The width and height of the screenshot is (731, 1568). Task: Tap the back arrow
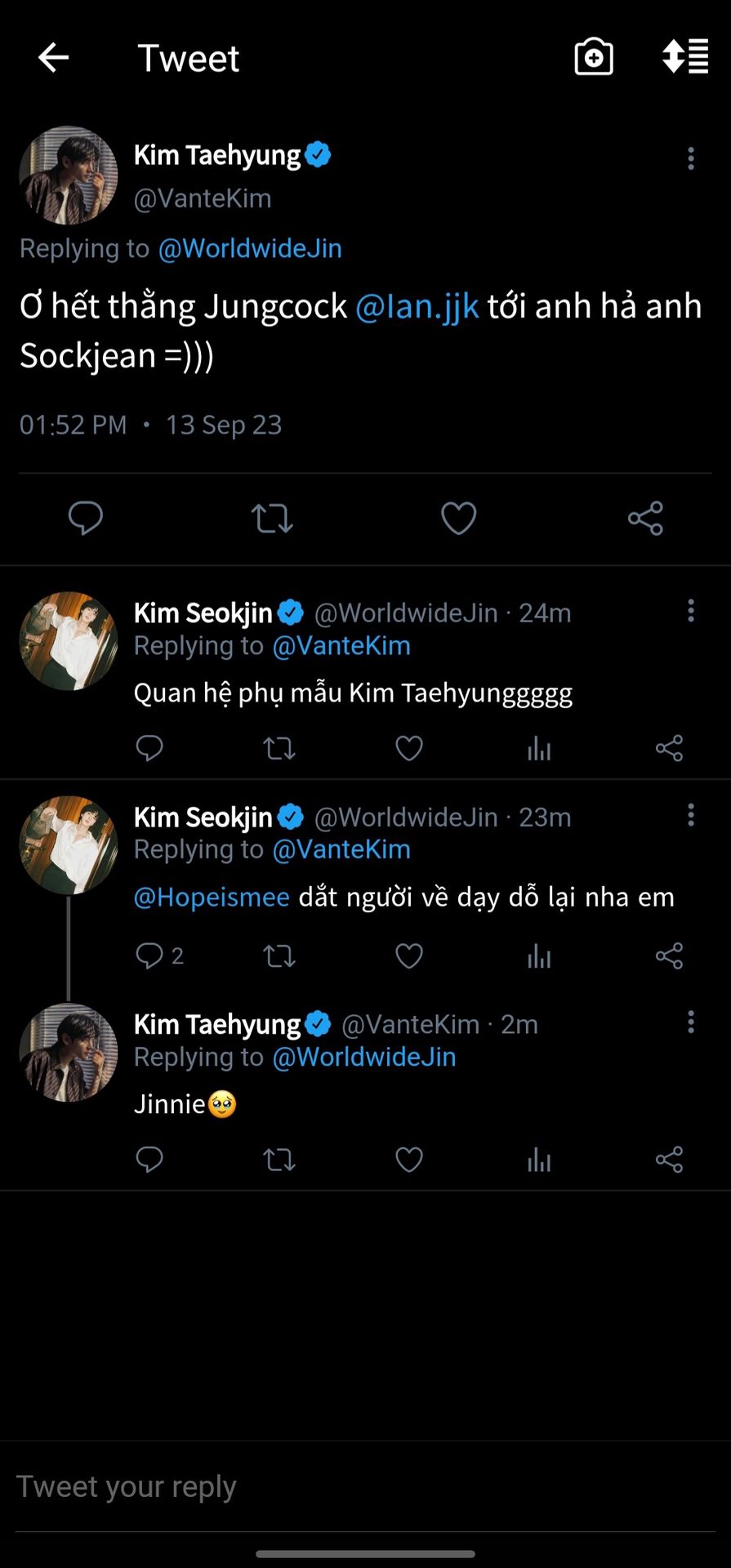pyautogui.click(x=54, y=58)
